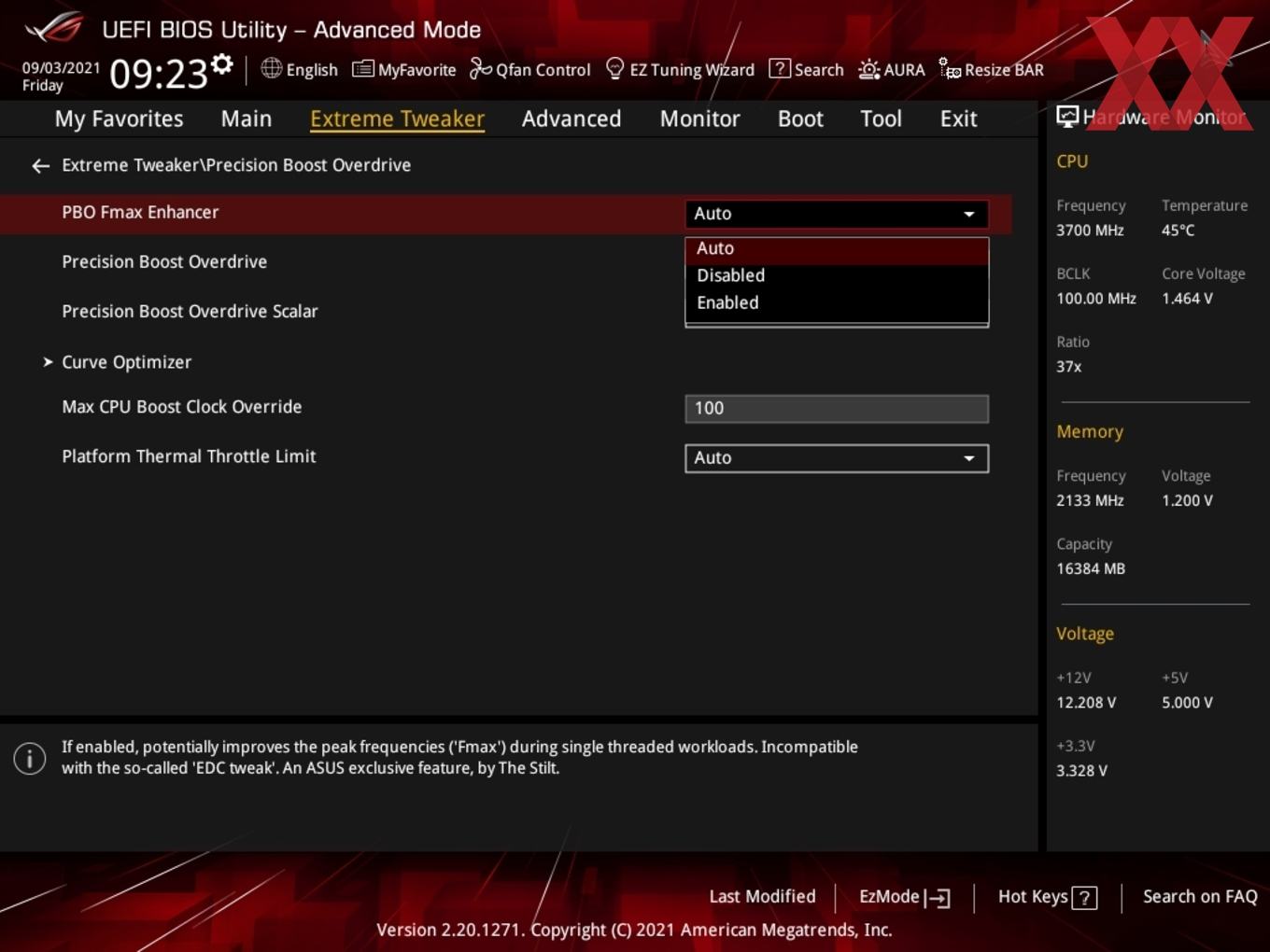Click the EzMode button

point(904,897)
